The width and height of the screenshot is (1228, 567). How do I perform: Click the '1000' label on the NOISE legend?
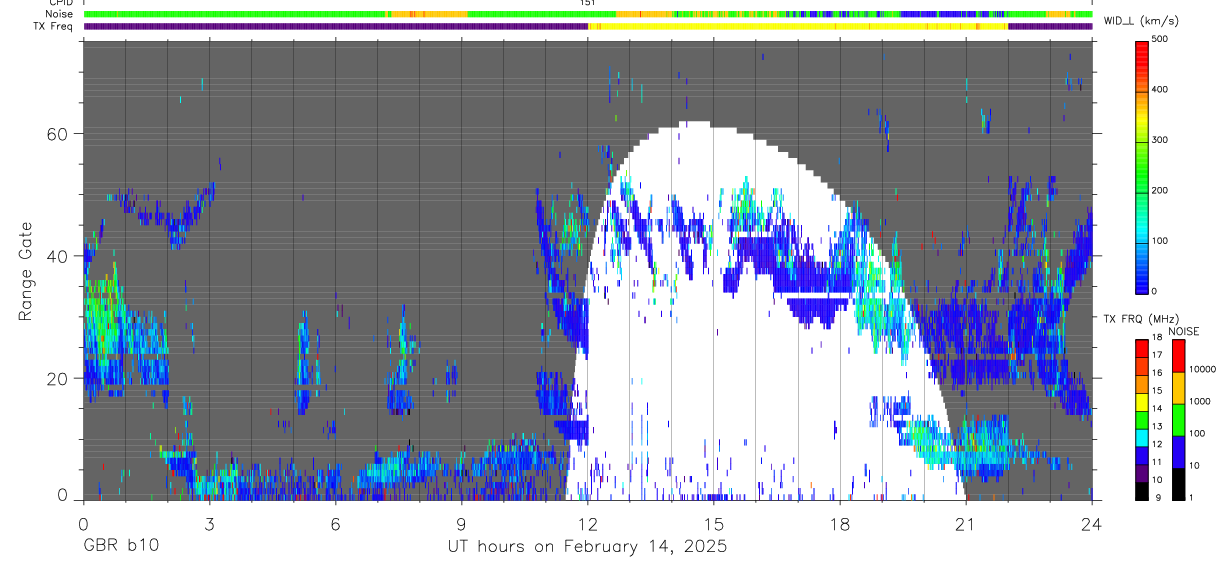click(x=1199, y=401)
